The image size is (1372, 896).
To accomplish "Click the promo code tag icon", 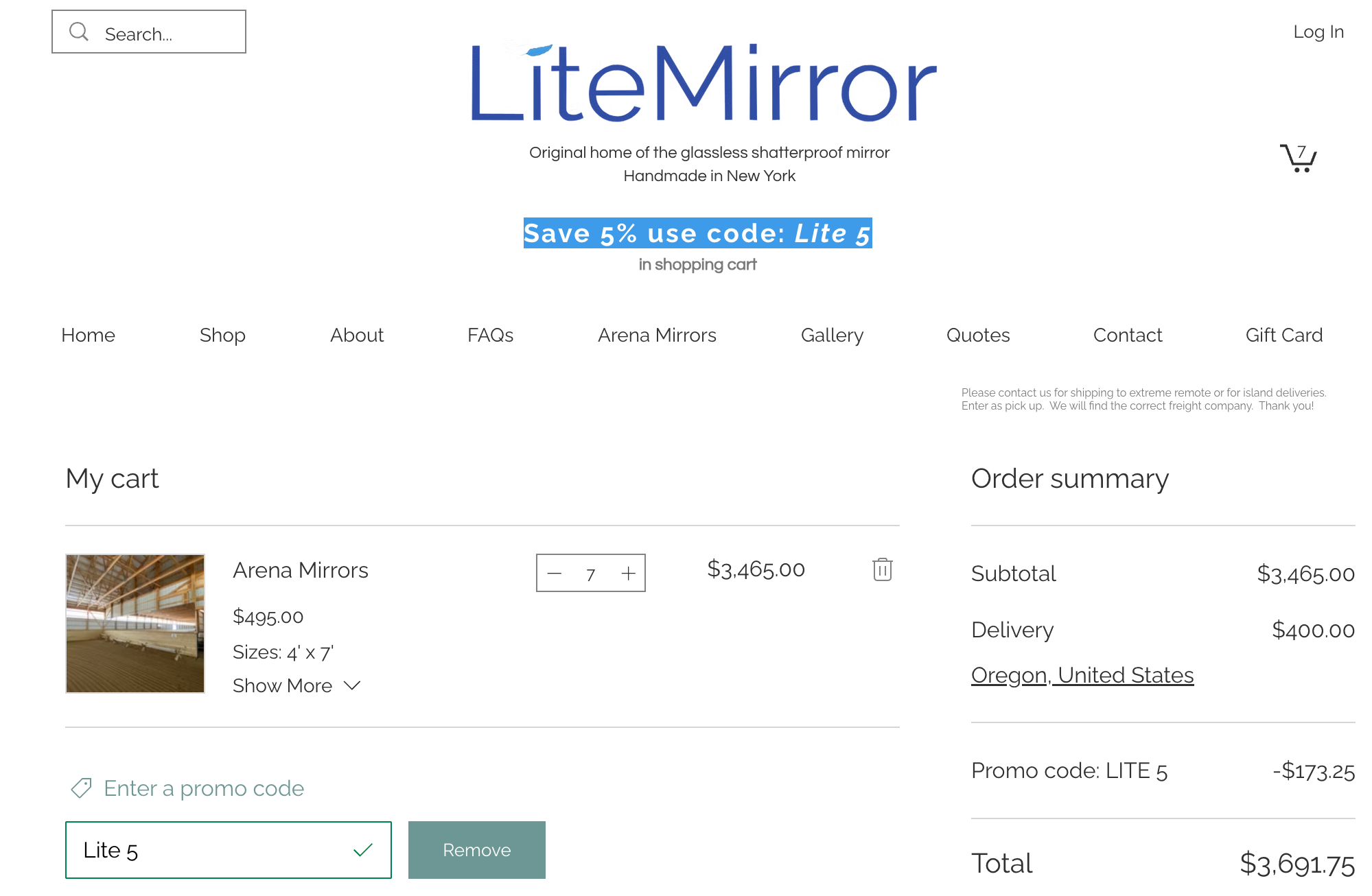I will [82, 788].
